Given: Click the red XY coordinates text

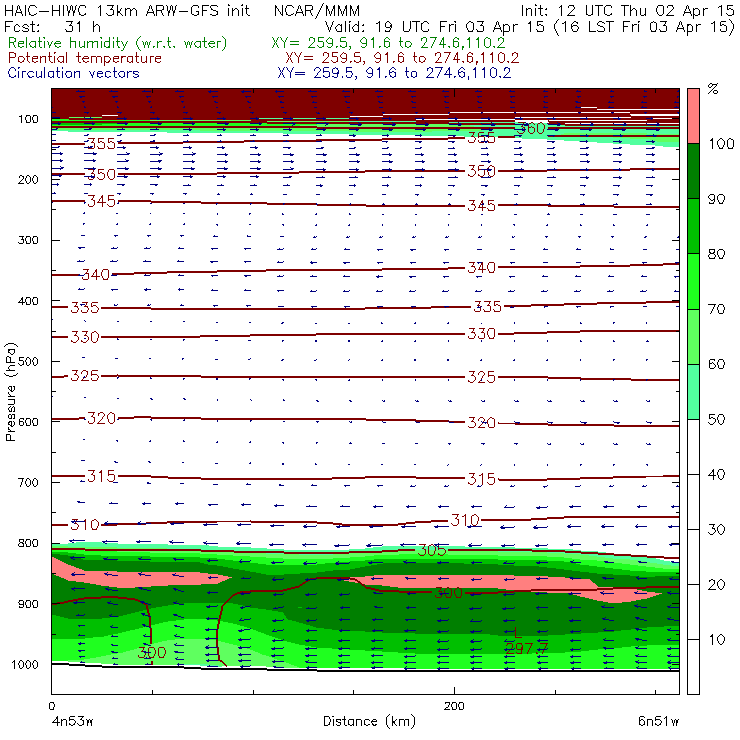Looking at the screenshot, I should (402, 58).
